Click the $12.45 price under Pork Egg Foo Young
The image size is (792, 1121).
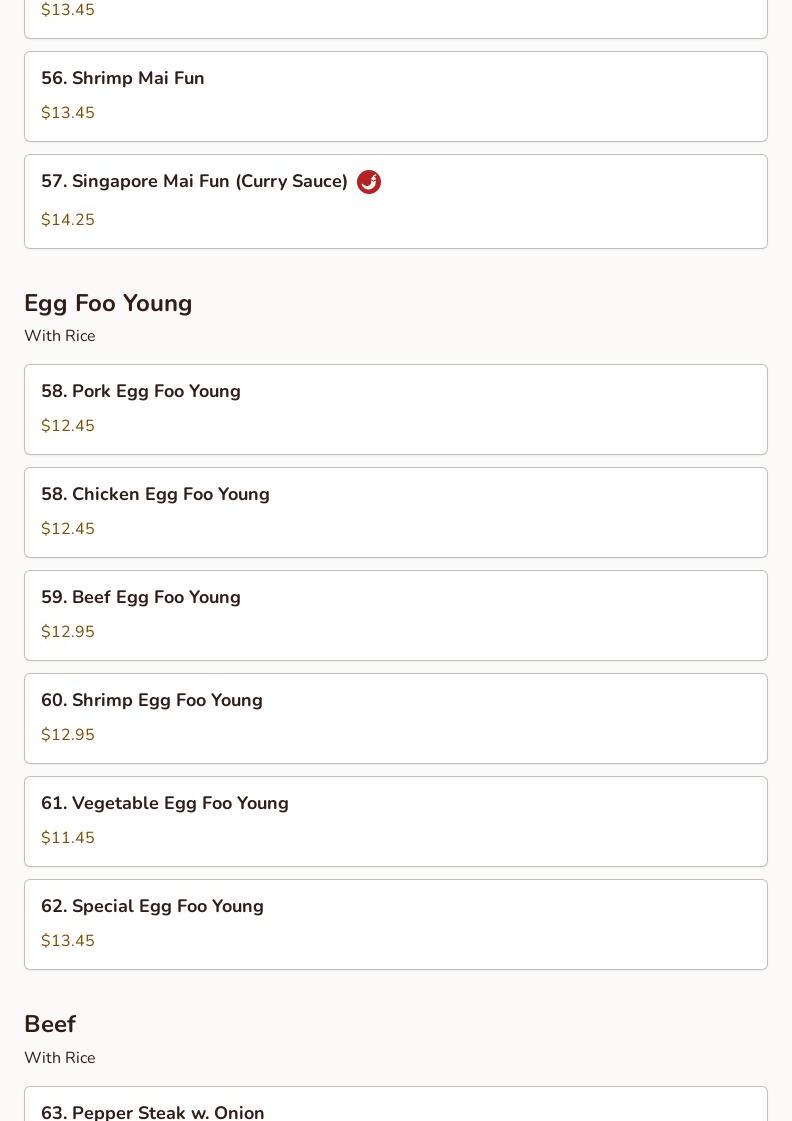point(68,426)
